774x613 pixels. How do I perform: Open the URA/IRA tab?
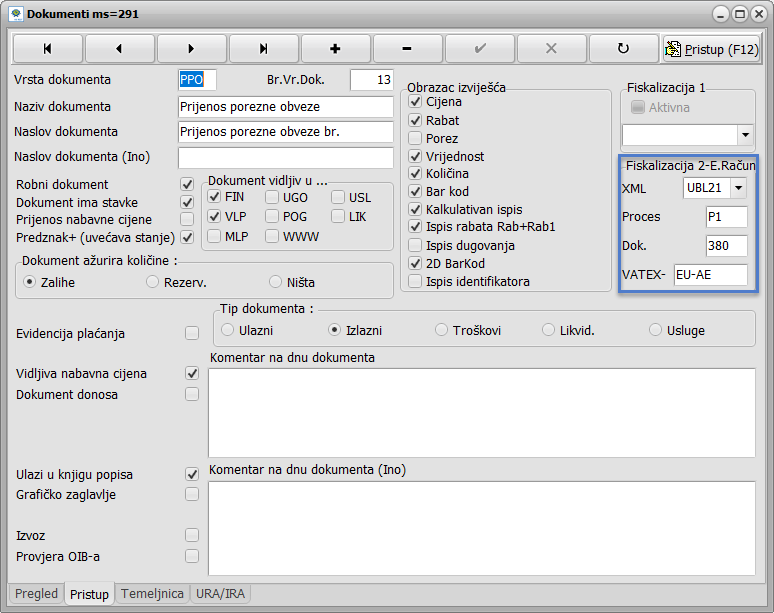point(221,594)
